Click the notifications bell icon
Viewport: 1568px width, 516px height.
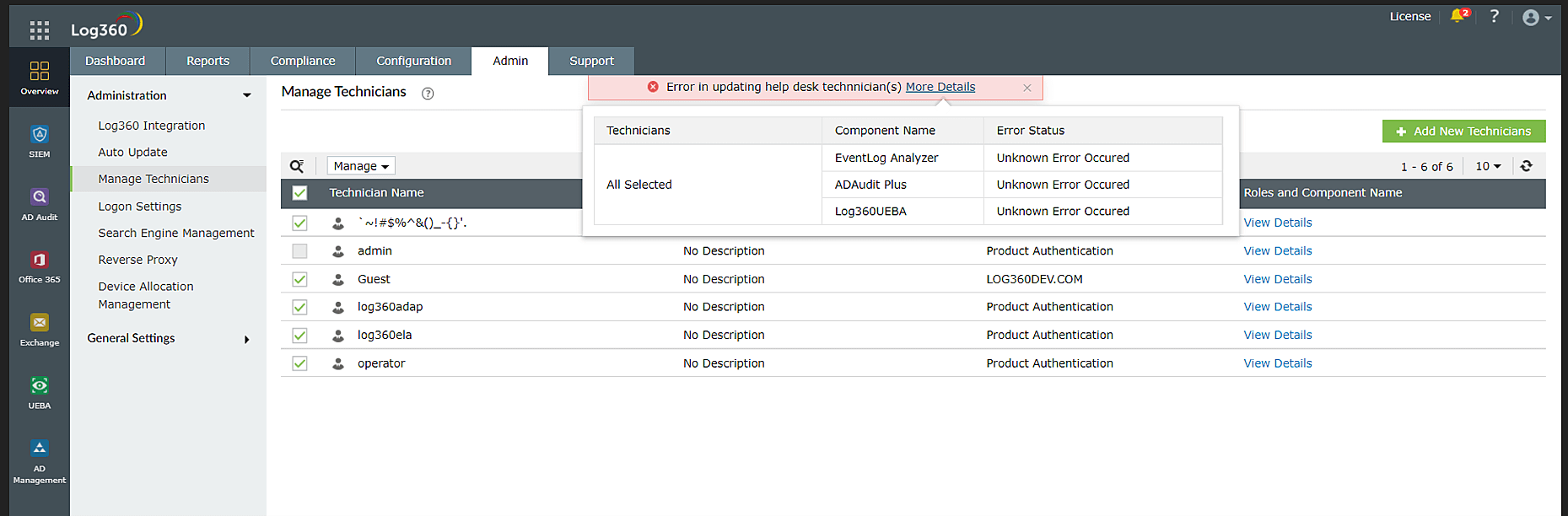1458,16
